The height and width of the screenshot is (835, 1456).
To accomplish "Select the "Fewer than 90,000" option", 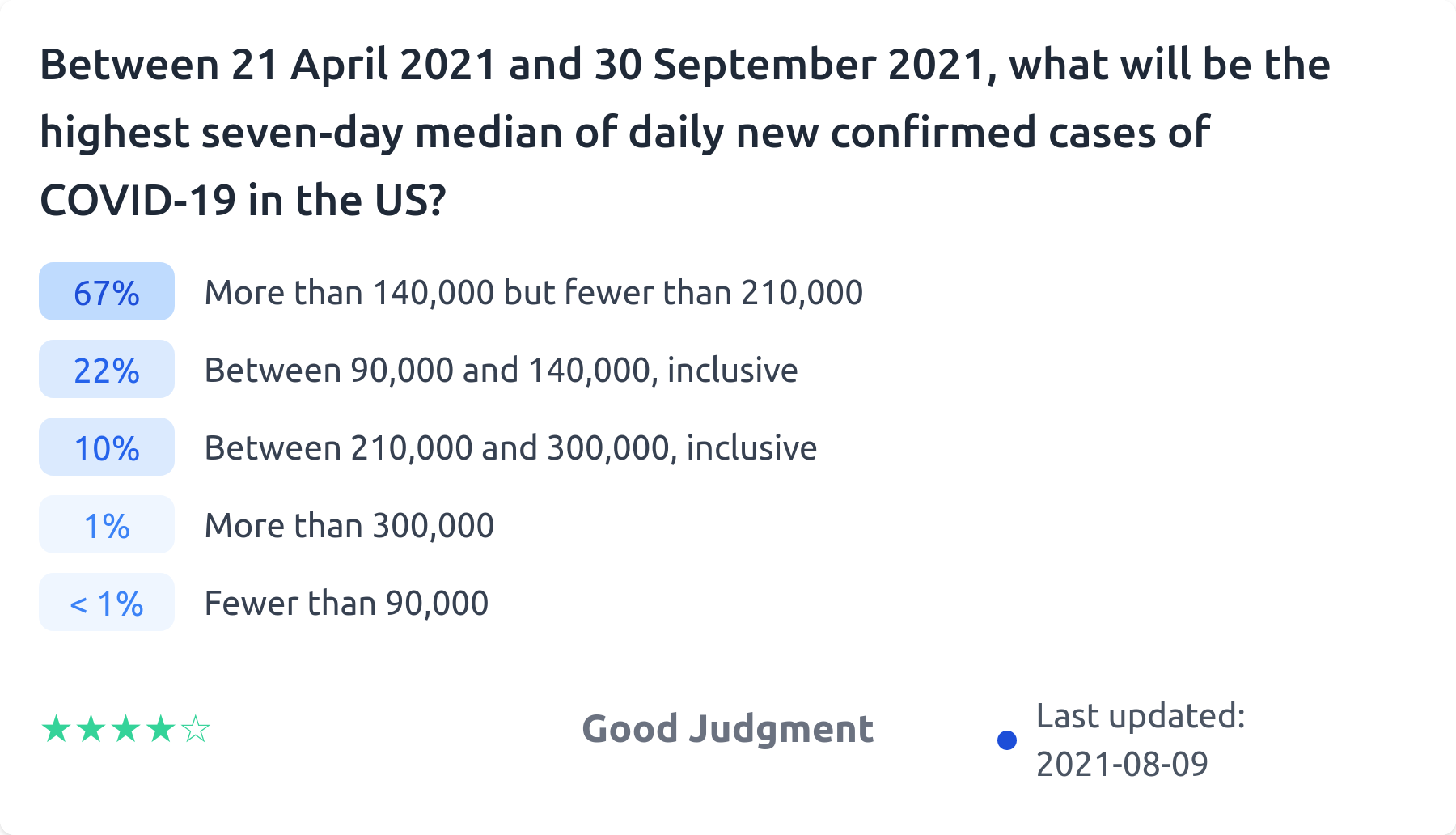I will 346,604.
